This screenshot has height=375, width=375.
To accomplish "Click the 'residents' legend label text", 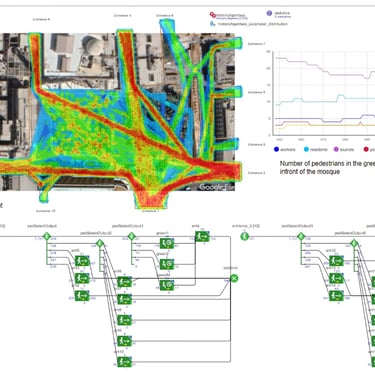I will click(x=319, y=150).
